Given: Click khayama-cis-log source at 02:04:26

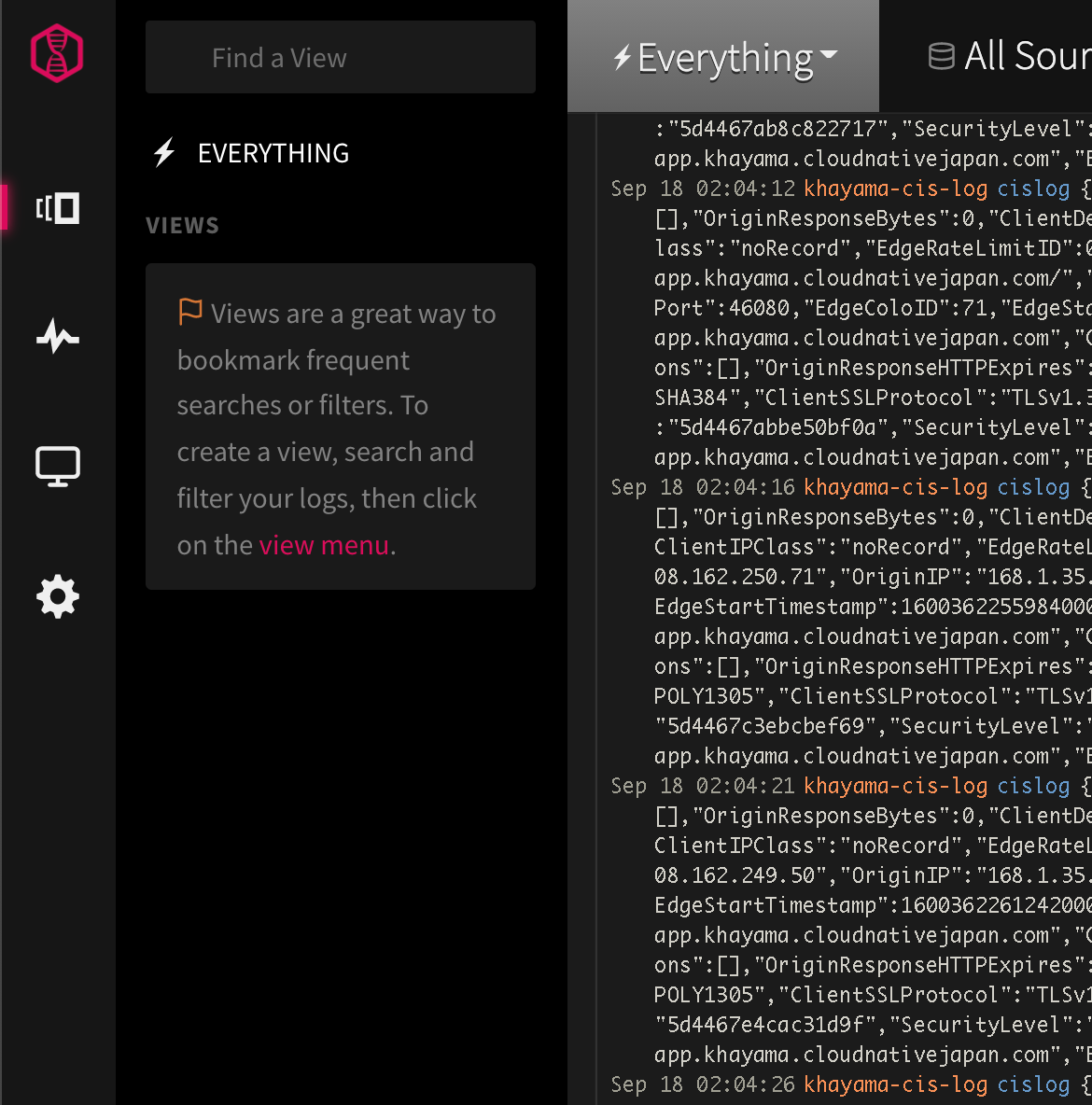Looking at the screenshot, I should (895, 1084).
